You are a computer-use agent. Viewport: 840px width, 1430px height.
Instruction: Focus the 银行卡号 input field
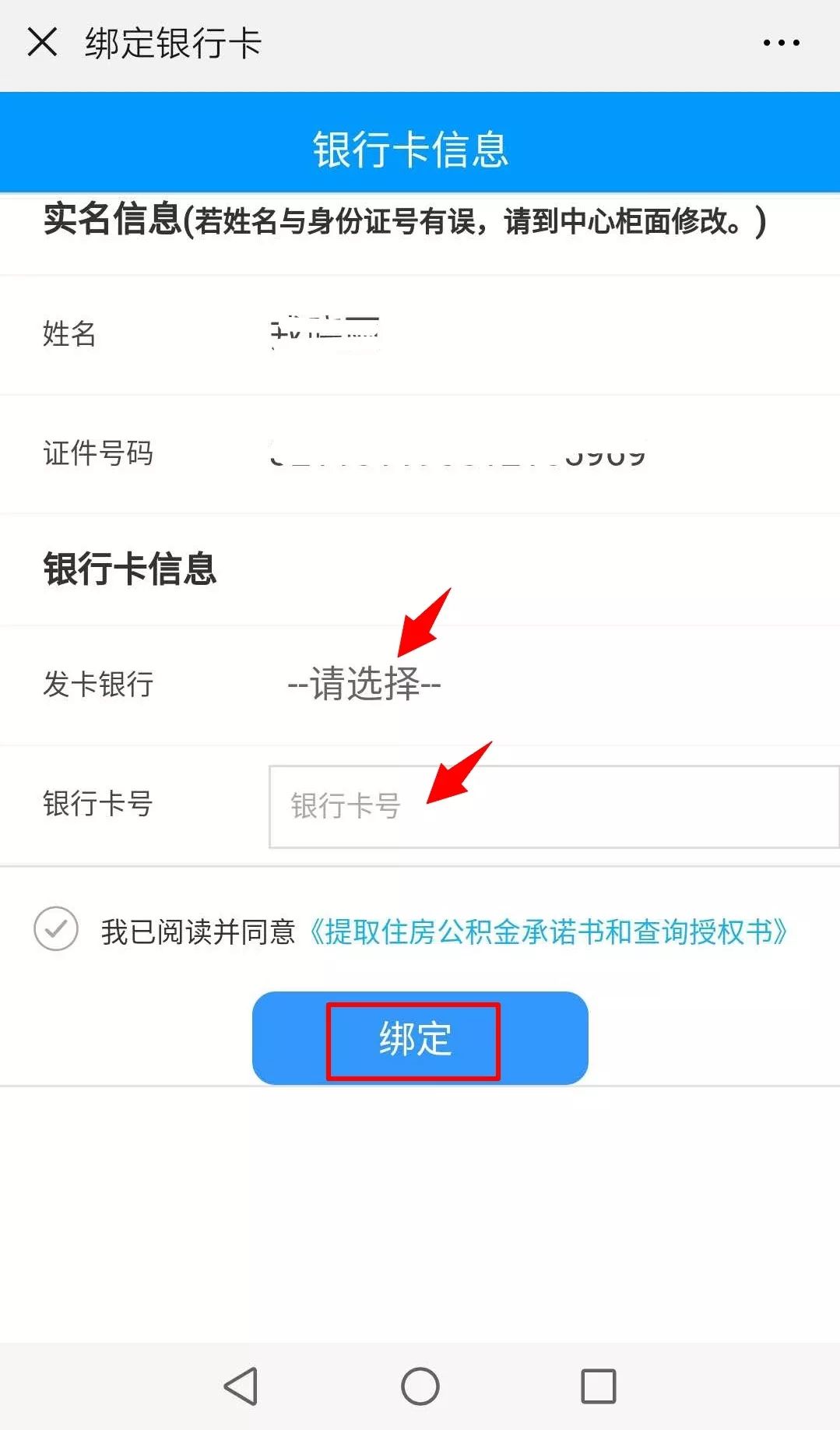click(x=554, y=806)
